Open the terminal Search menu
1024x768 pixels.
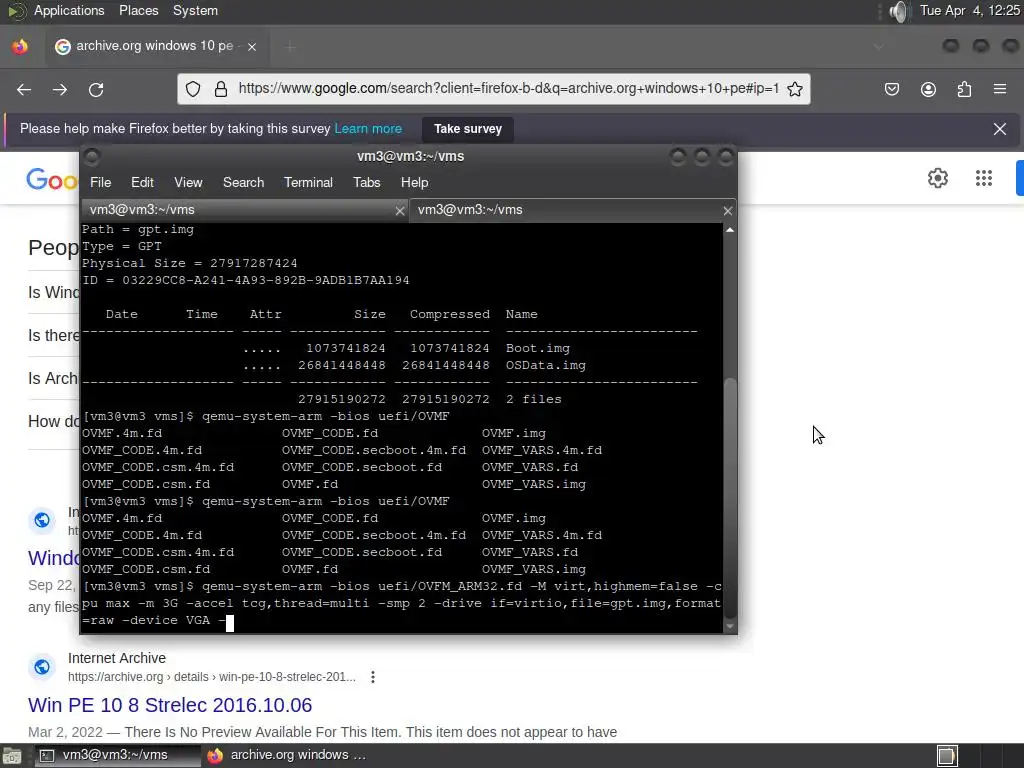click(244, 183)
